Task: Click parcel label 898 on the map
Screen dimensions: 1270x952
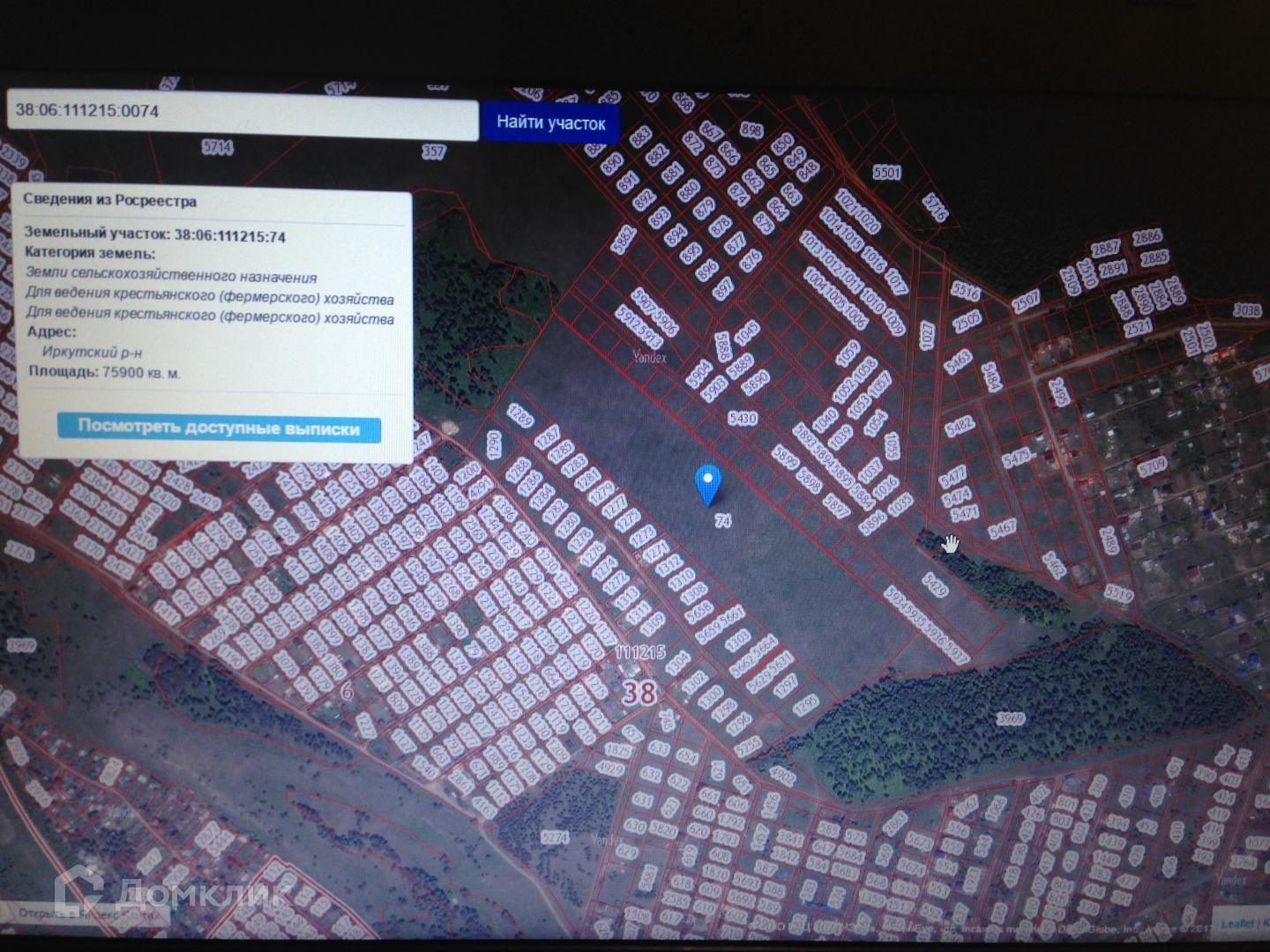Action: 751,130
